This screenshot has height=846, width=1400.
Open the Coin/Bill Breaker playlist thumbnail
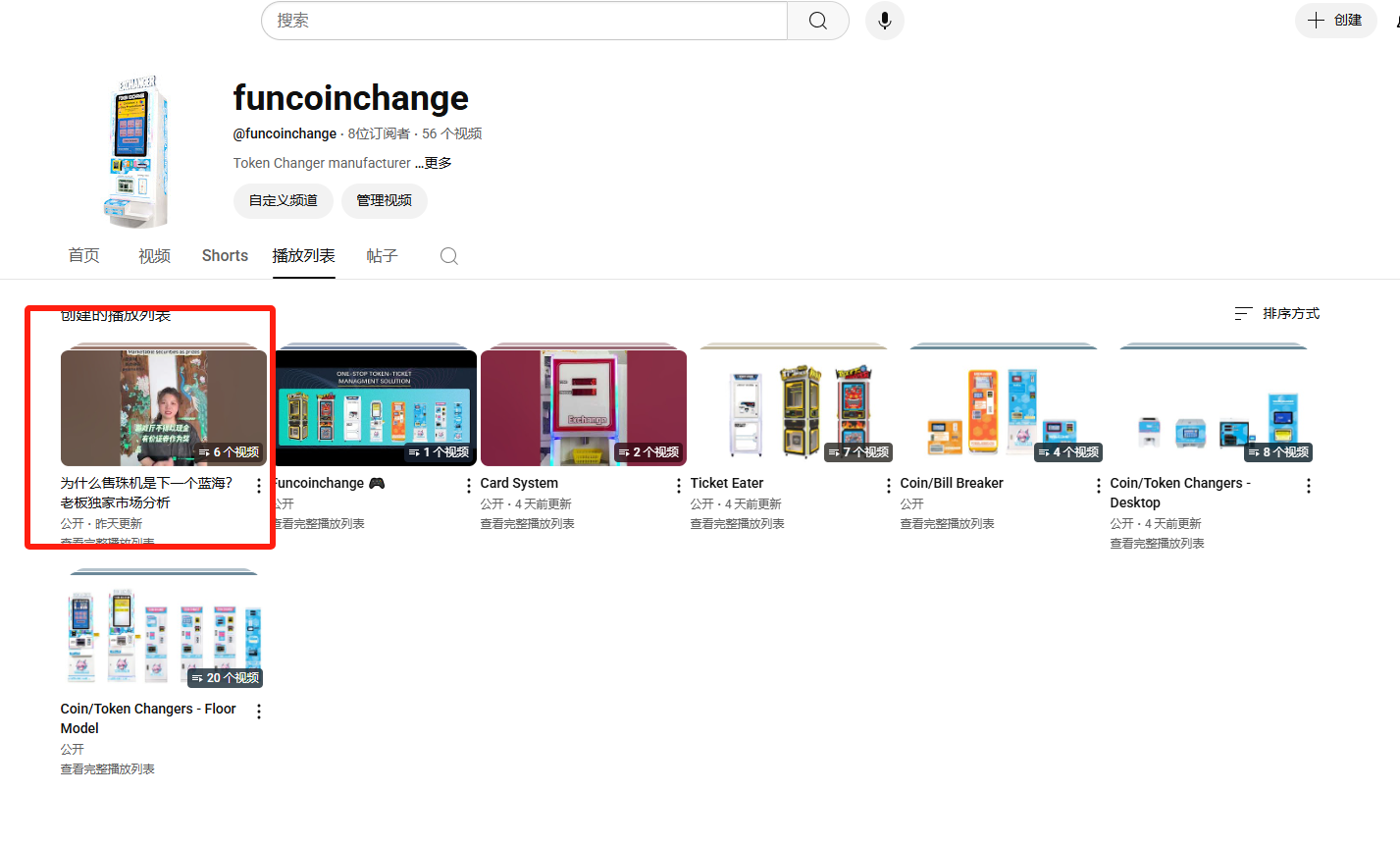[1004, 408]
